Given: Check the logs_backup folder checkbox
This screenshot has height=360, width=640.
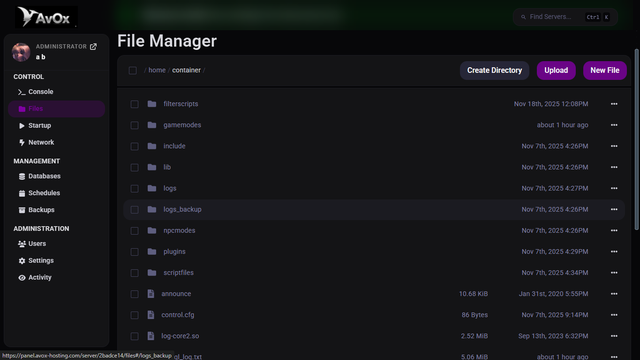Looking at the screenshot, I should point(134,210).
